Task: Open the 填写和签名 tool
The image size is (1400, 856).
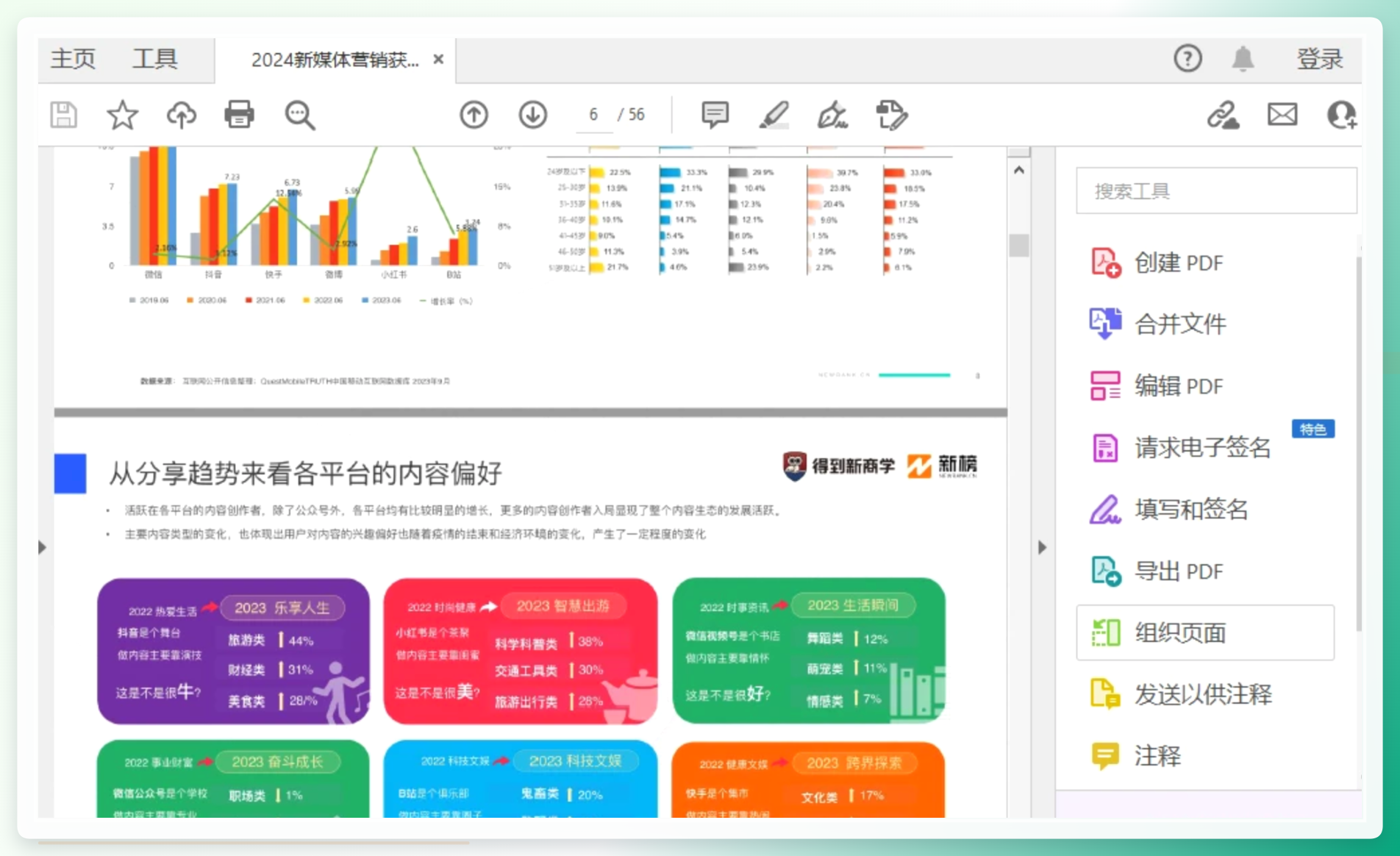Action: pyautogui.click(x=1169, y=509)
